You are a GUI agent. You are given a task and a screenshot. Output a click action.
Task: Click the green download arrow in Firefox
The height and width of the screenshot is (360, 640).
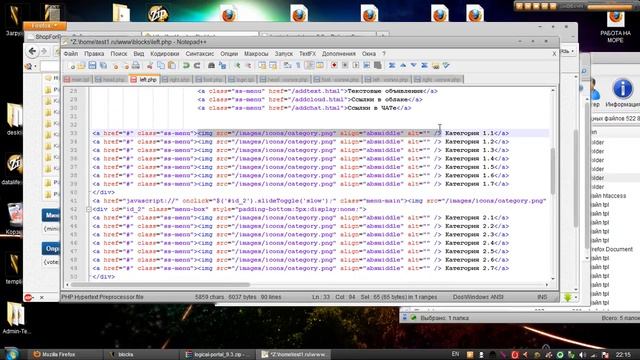pos(568,298)
